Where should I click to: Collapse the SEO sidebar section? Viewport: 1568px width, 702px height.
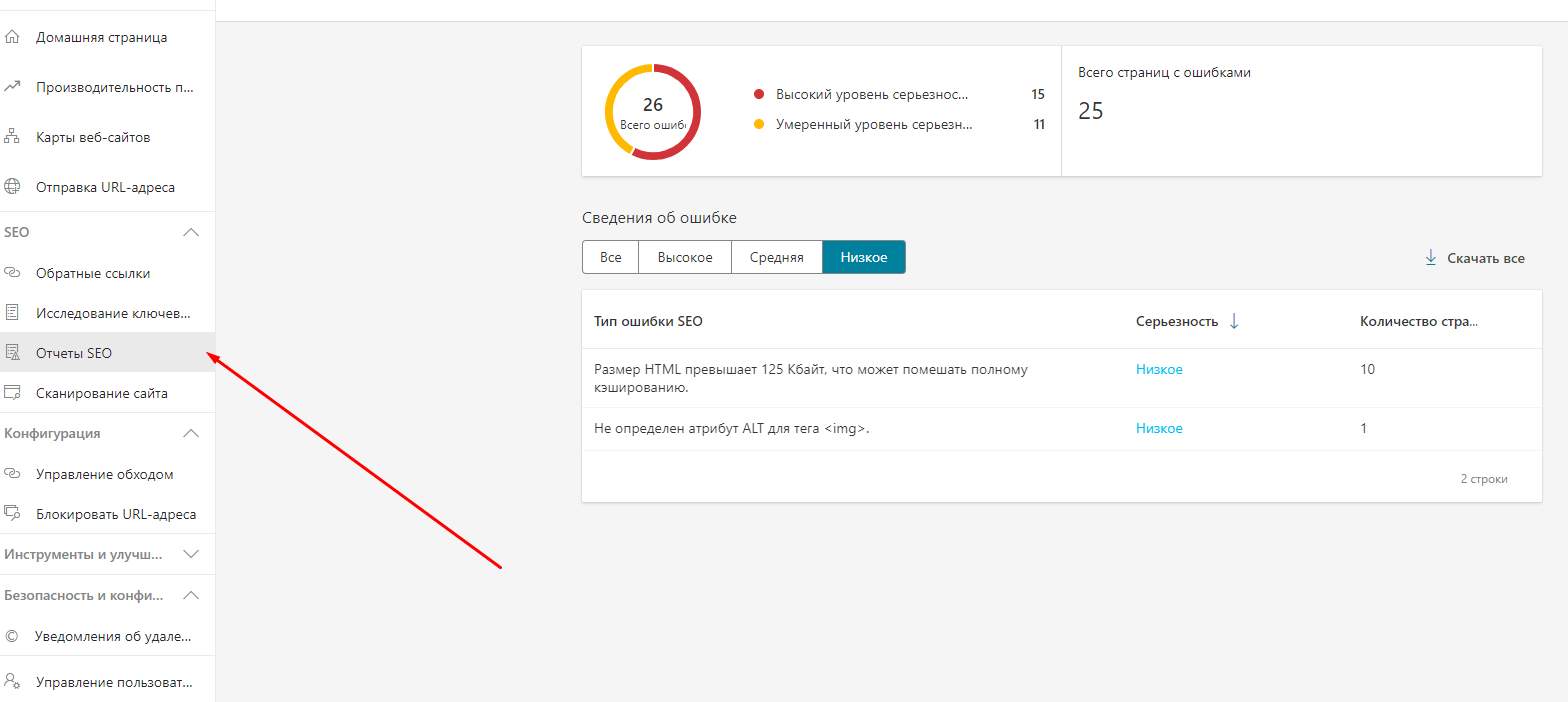click(x=191, y=232)
